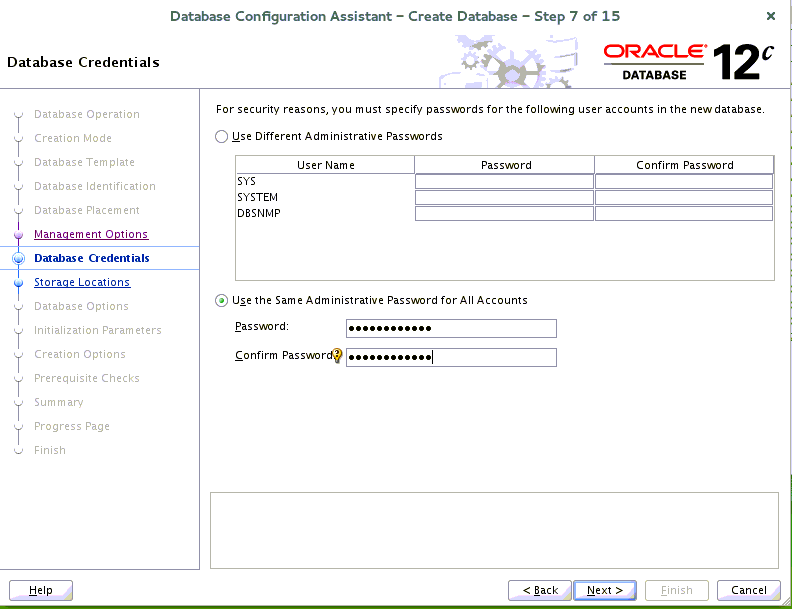Close the Database Configuration Assistant window

tap(770, 16)
